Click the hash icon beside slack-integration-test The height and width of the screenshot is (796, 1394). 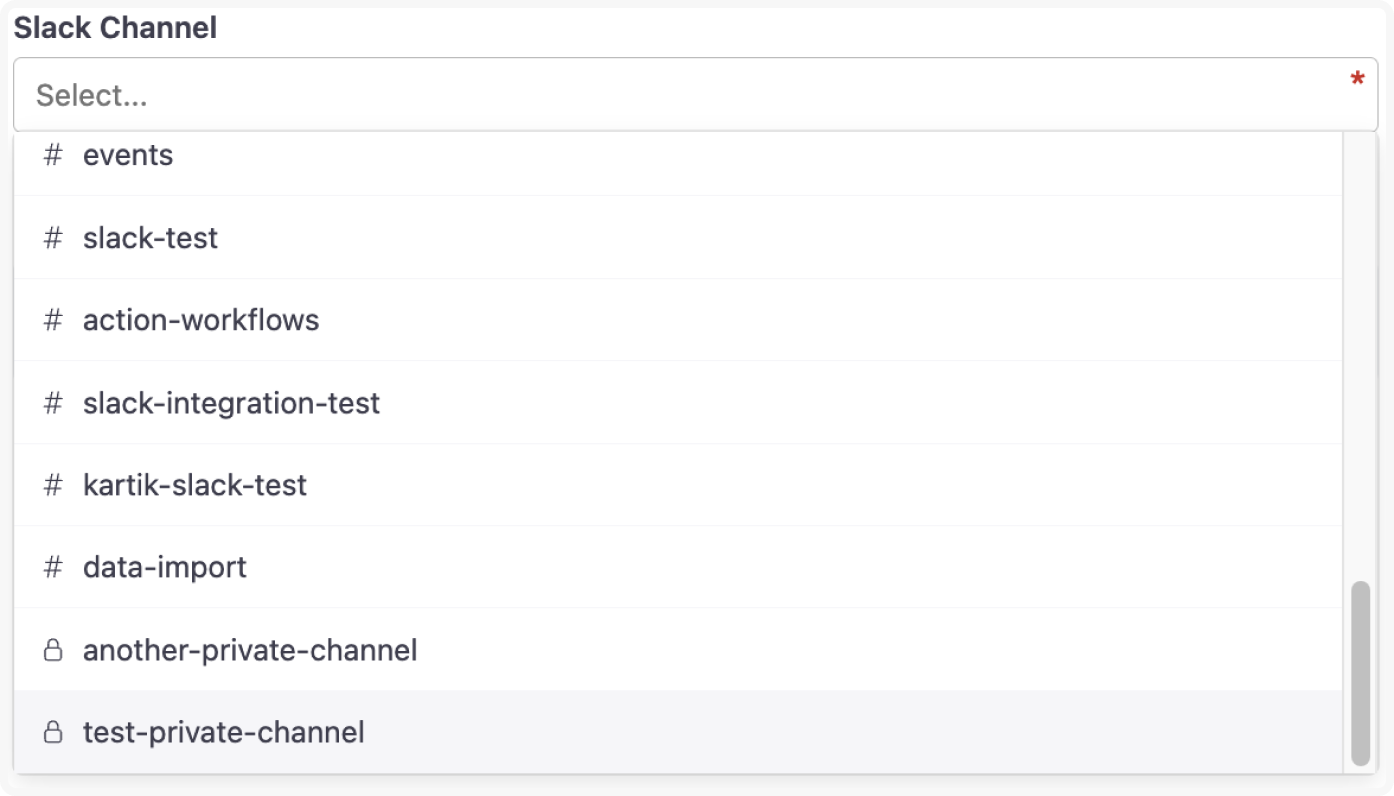tap(53, 403)
